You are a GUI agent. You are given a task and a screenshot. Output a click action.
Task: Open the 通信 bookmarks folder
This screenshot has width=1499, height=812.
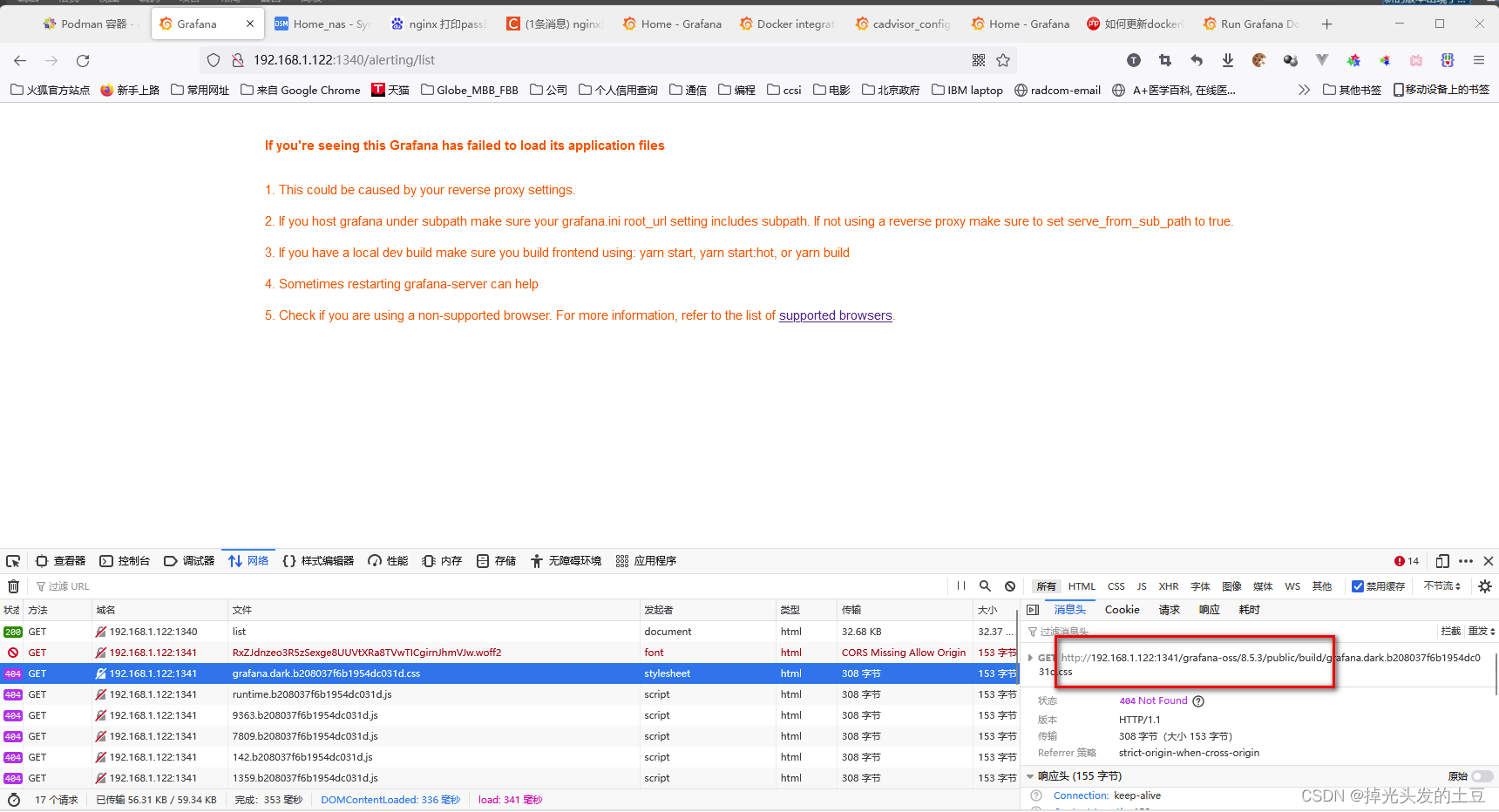coord(688,90)
